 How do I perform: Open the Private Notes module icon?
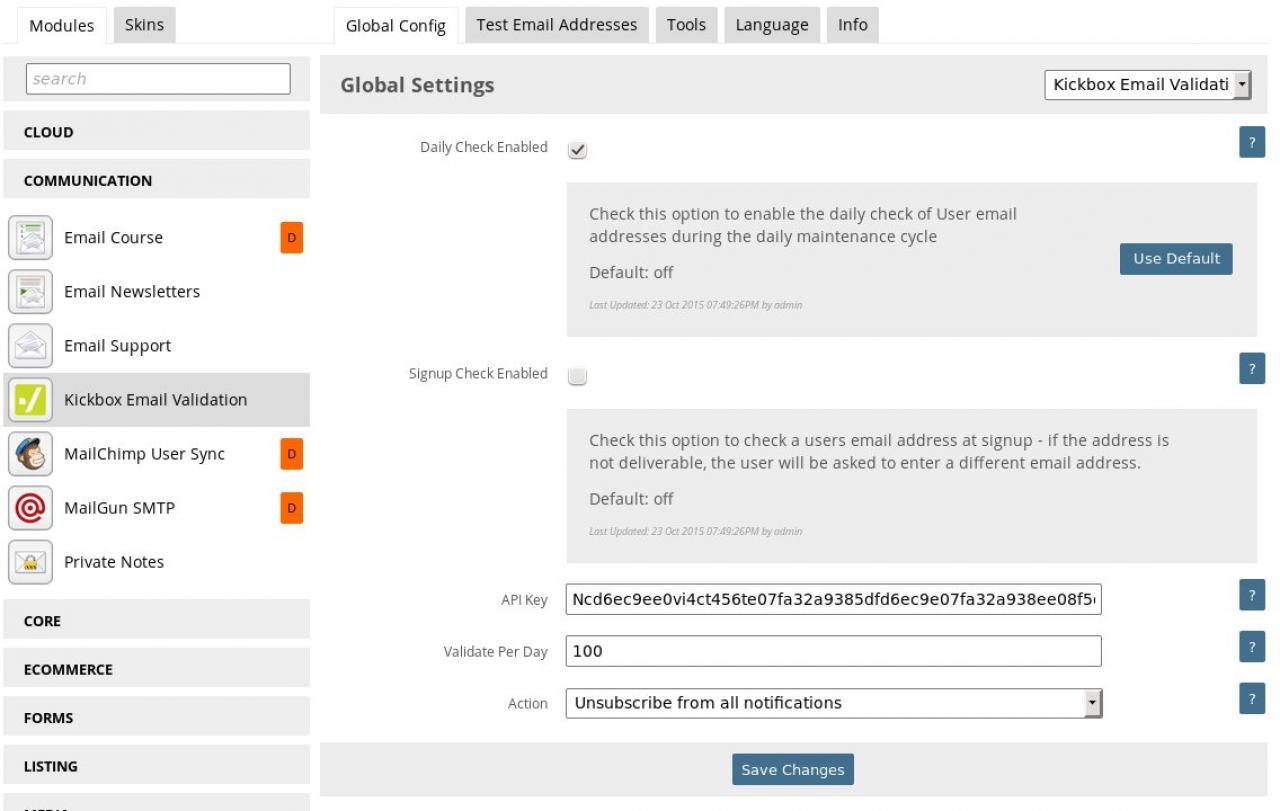30,562
